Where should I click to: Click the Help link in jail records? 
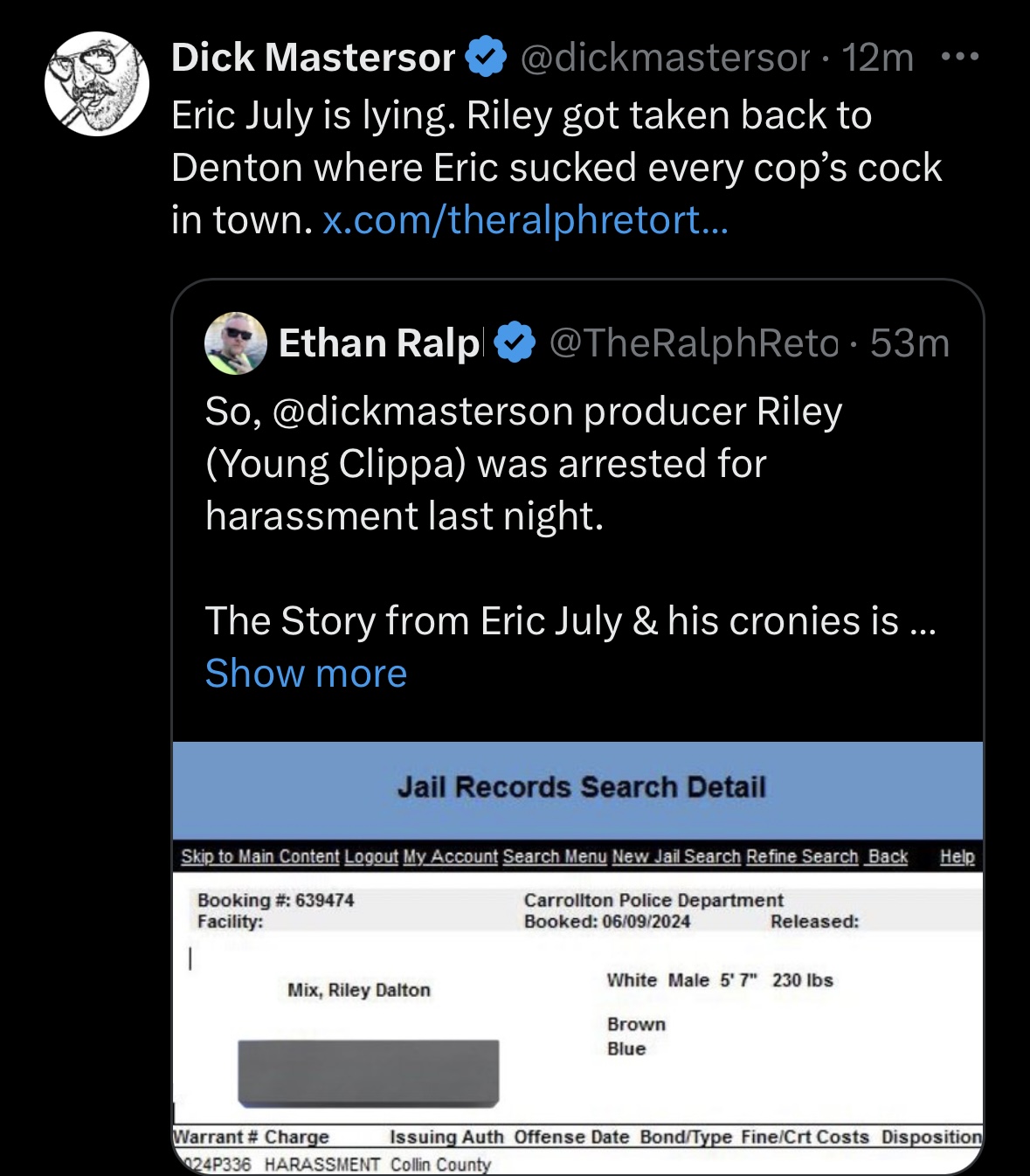(x=957, y=857)
